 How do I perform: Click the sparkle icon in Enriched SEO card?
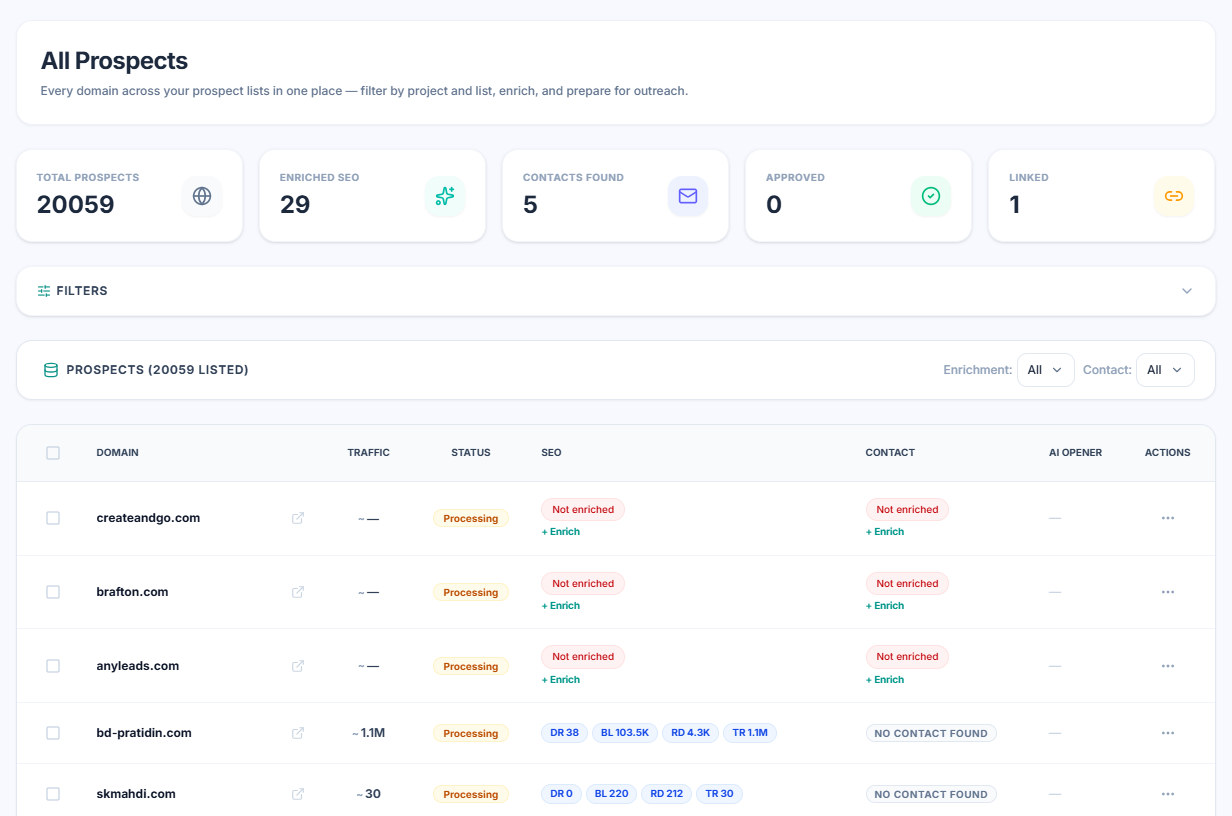tap(445, 196)
